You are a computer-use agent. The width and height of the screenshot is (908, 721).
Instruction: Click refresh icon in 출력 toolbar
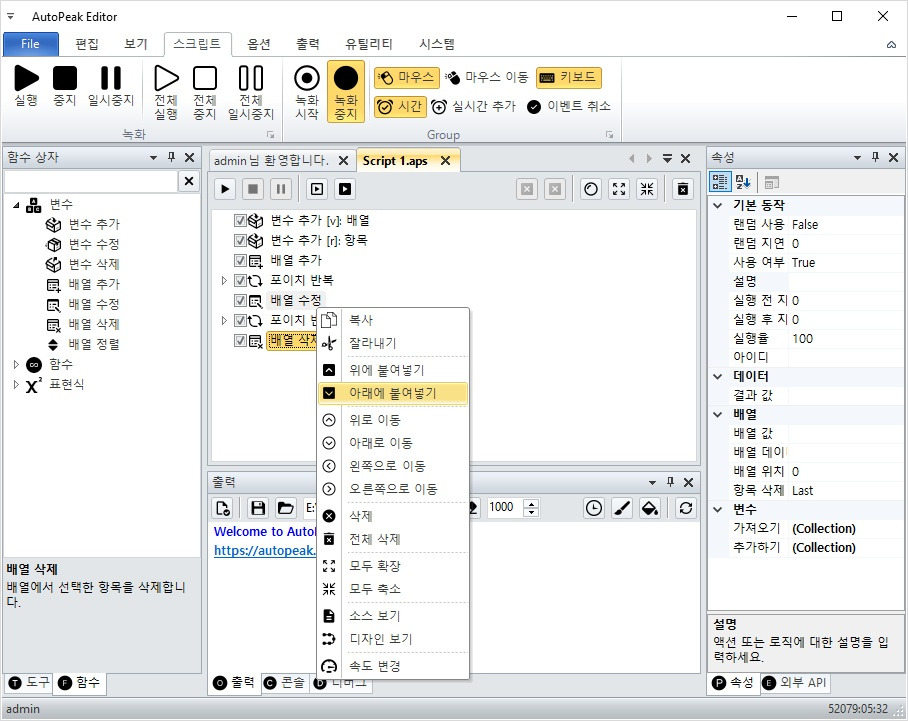point(686,508)
